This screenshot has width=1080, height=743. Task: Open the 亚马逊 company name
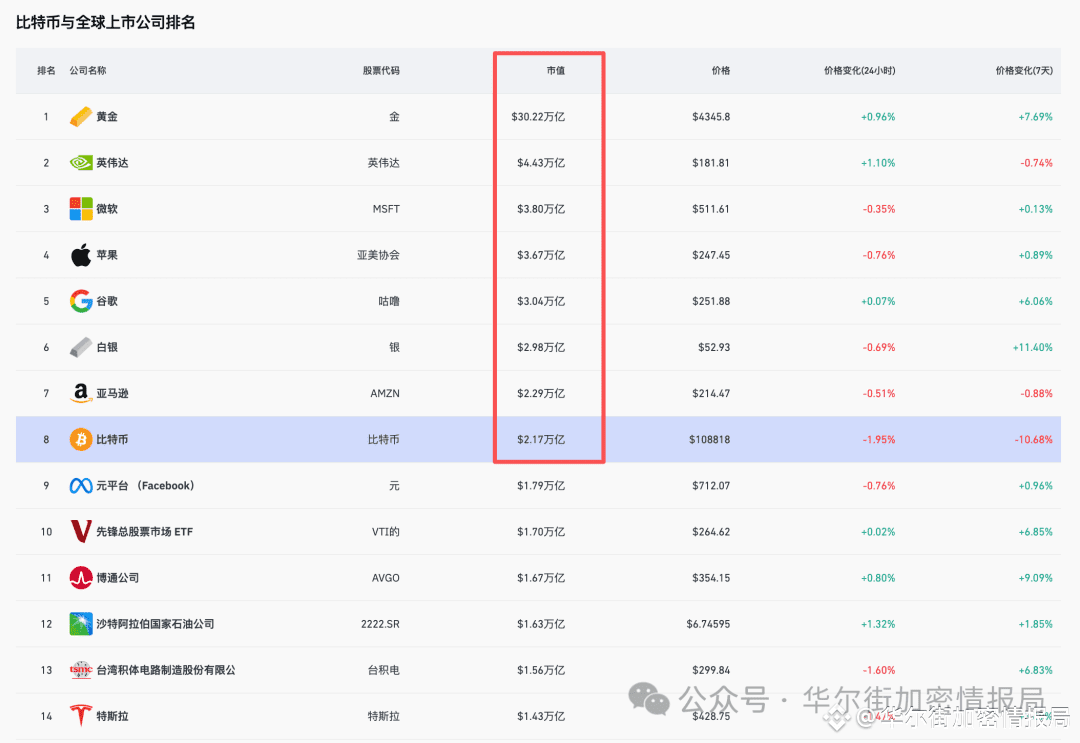(x=112, y=394)
